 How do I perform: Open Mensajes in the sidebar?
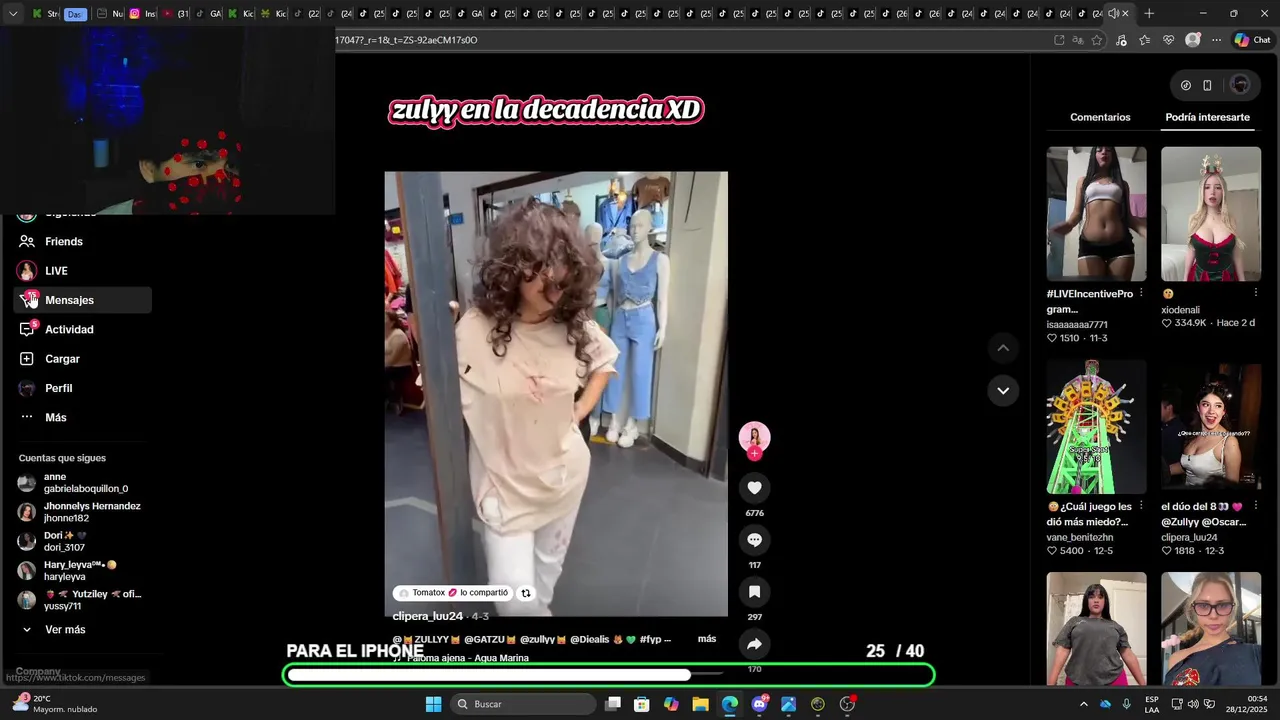[82, 300]
